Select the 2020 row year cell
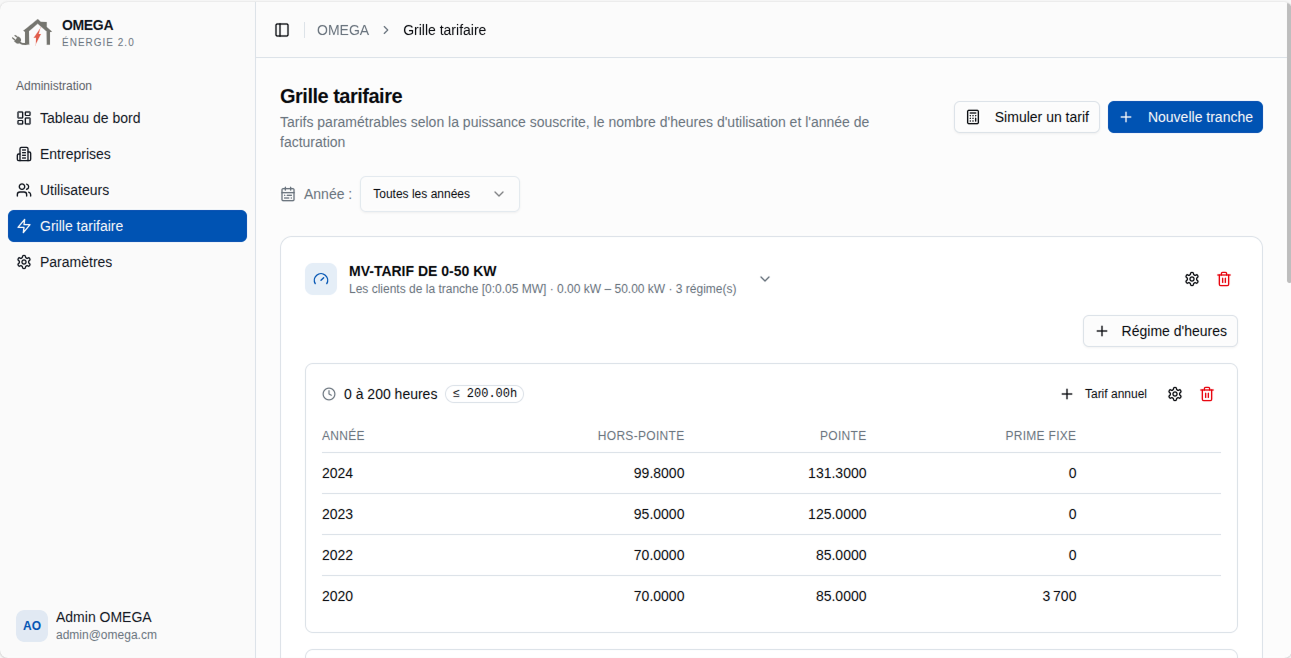The width and height of the screenshot is (1291, 658). (337, 596)
